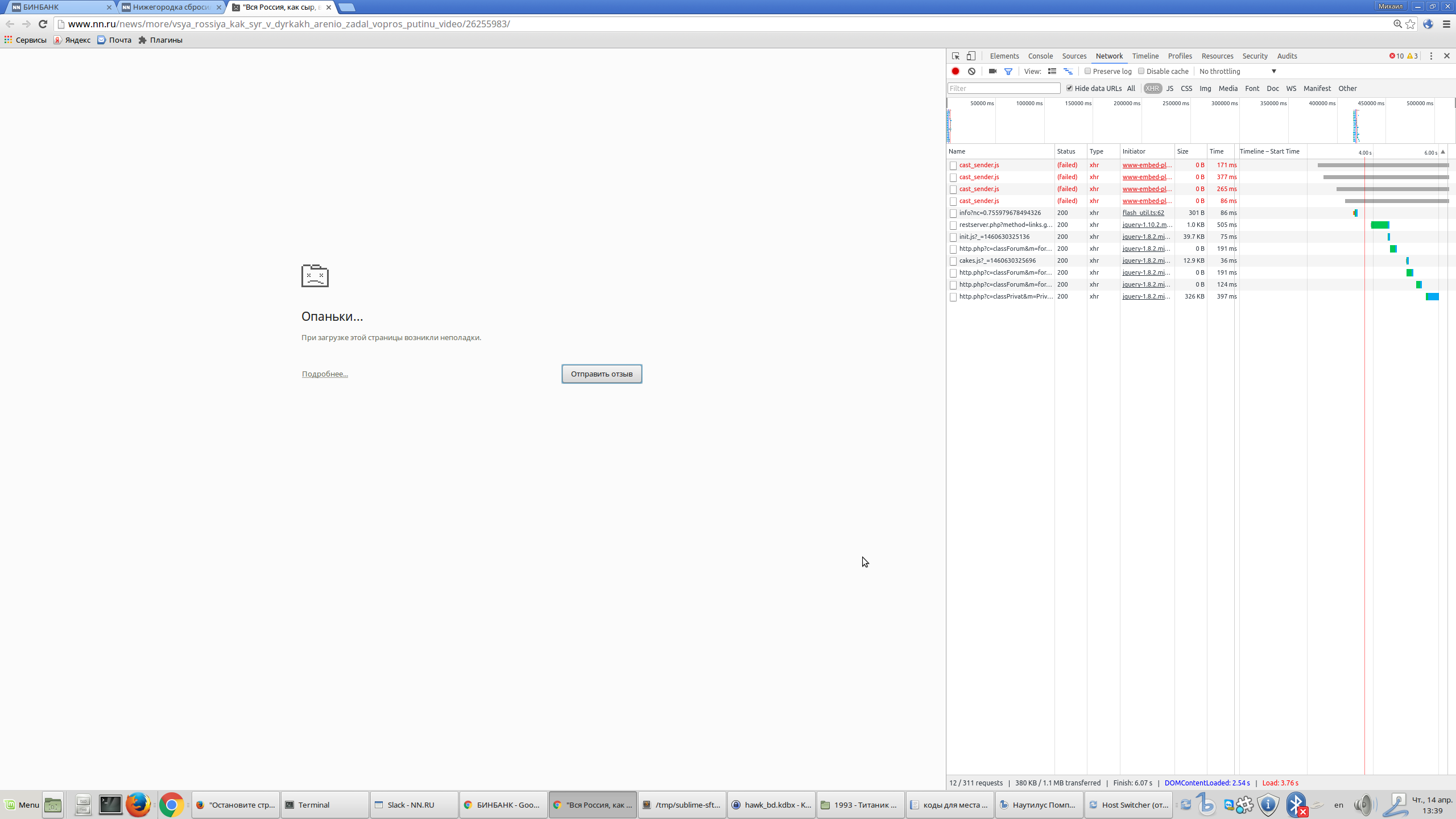Toggle the blue filter funnel icon
Viewport: 1456px width, 819px height.
[x=1008, y=71]
